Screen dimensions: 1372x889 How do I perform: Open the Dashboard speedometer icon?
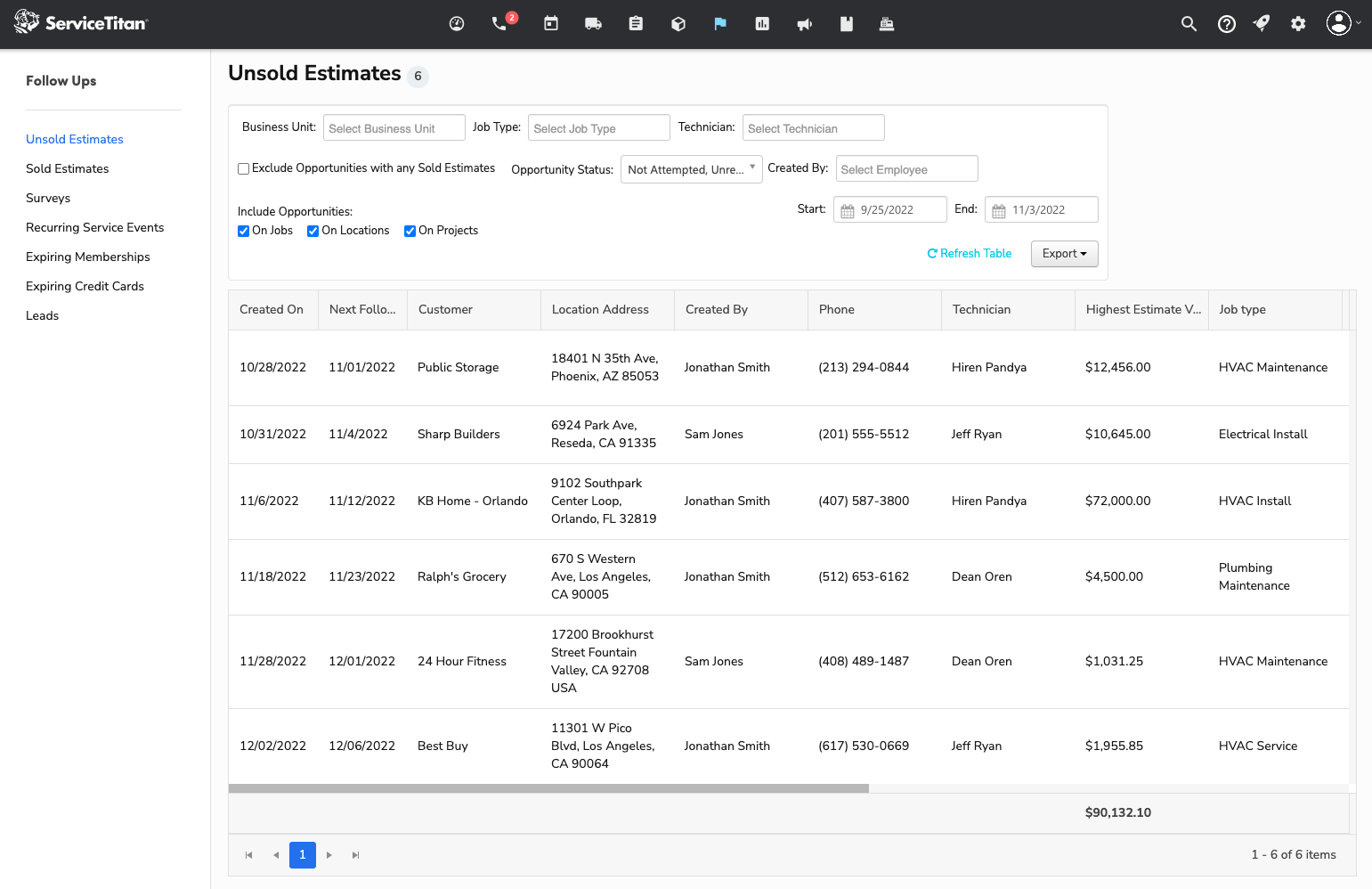tap(457, 24)
